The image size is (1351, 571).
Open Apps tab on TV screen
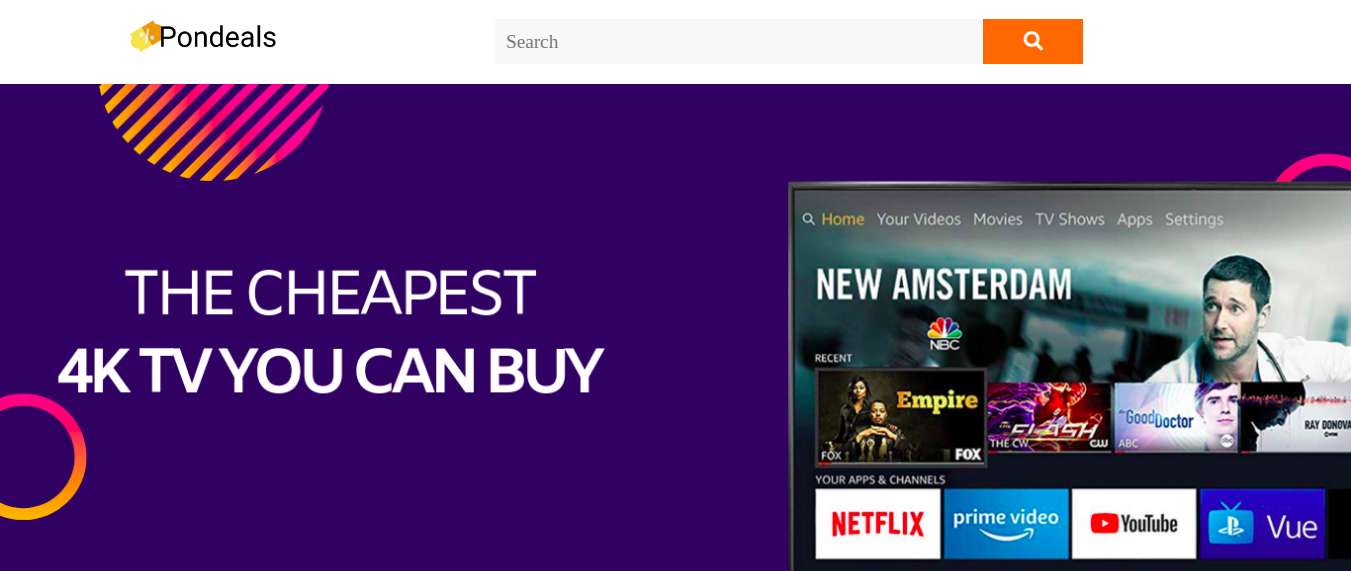tap(1135, 219)
